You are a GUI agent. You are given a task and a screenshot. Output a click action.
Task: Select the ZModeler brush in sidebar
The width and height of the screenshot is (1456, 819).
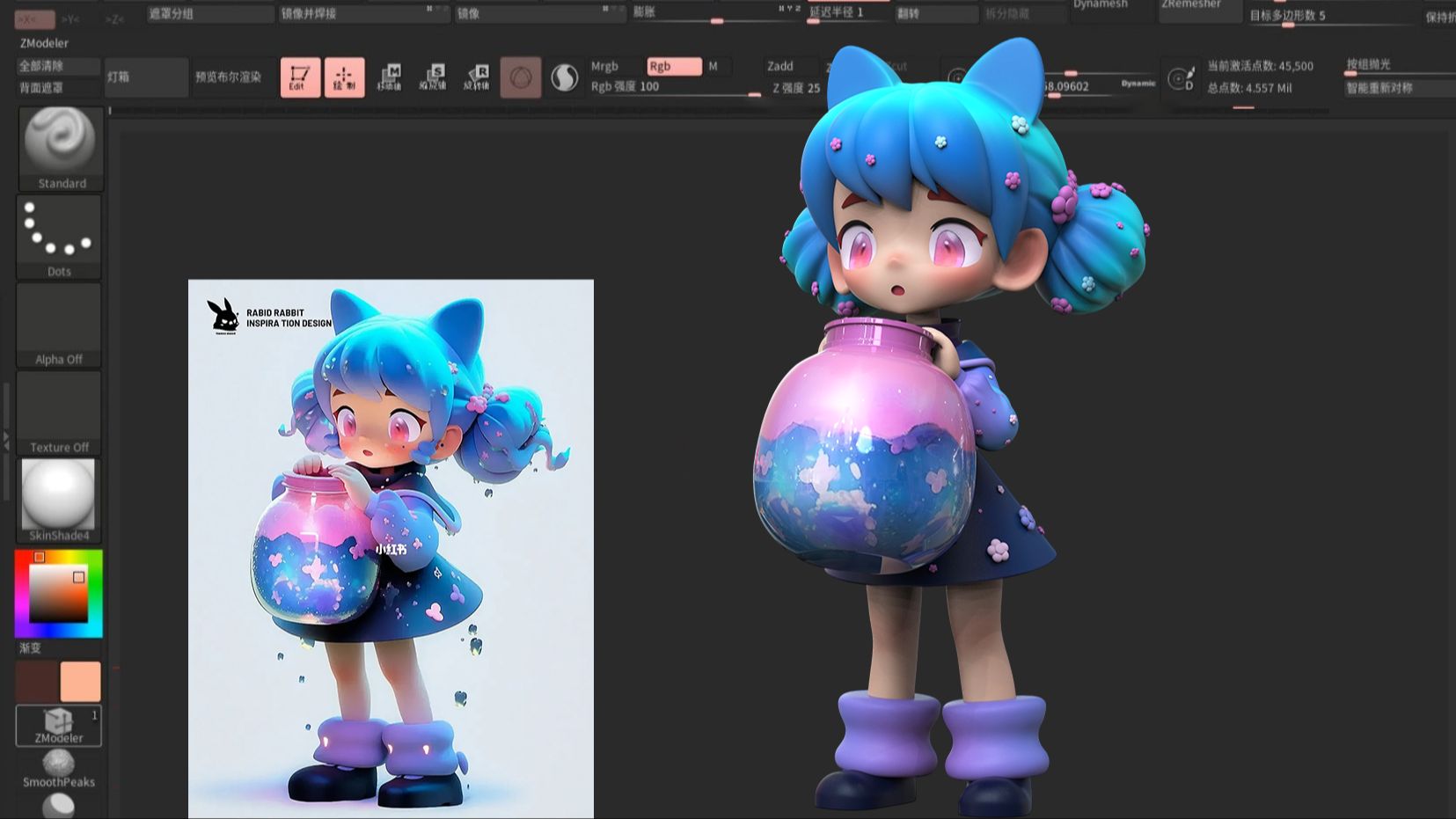pyautogui.click(x=58, y=724)
